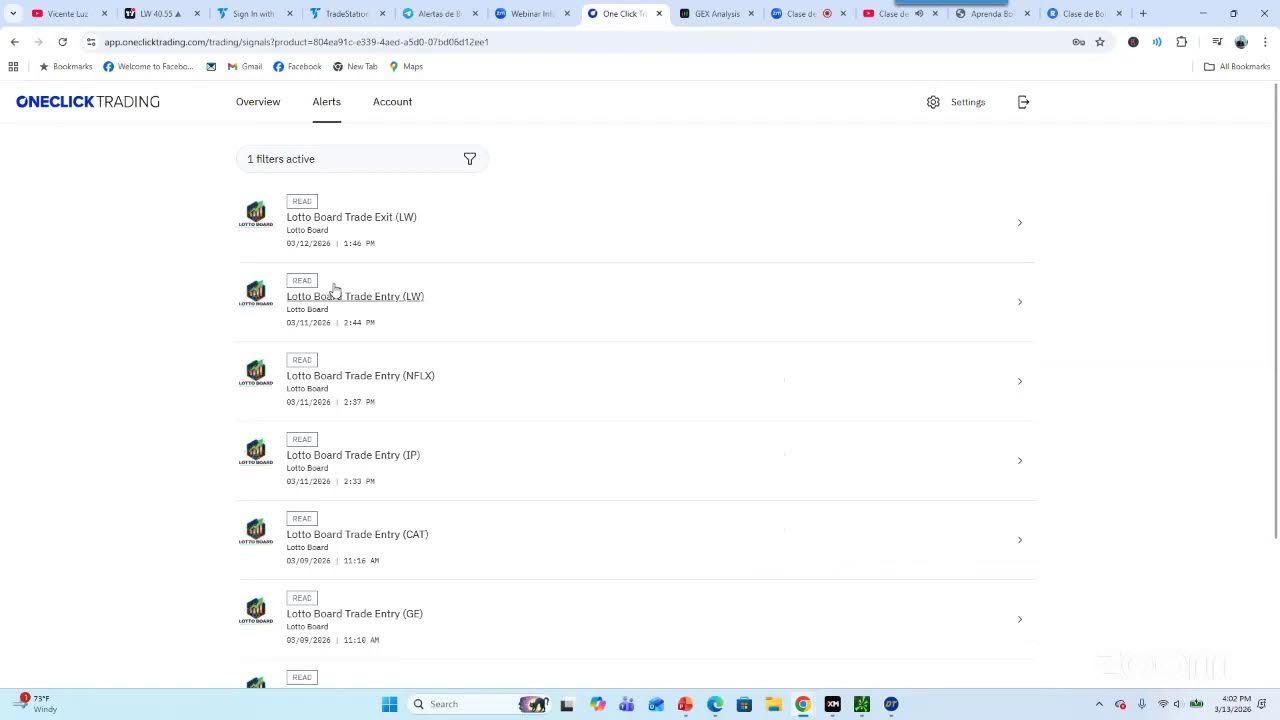The height and width of the screenshot is (720, 1280).
Task: Click the taskbar microphone icon
Action: point(1141,704)
